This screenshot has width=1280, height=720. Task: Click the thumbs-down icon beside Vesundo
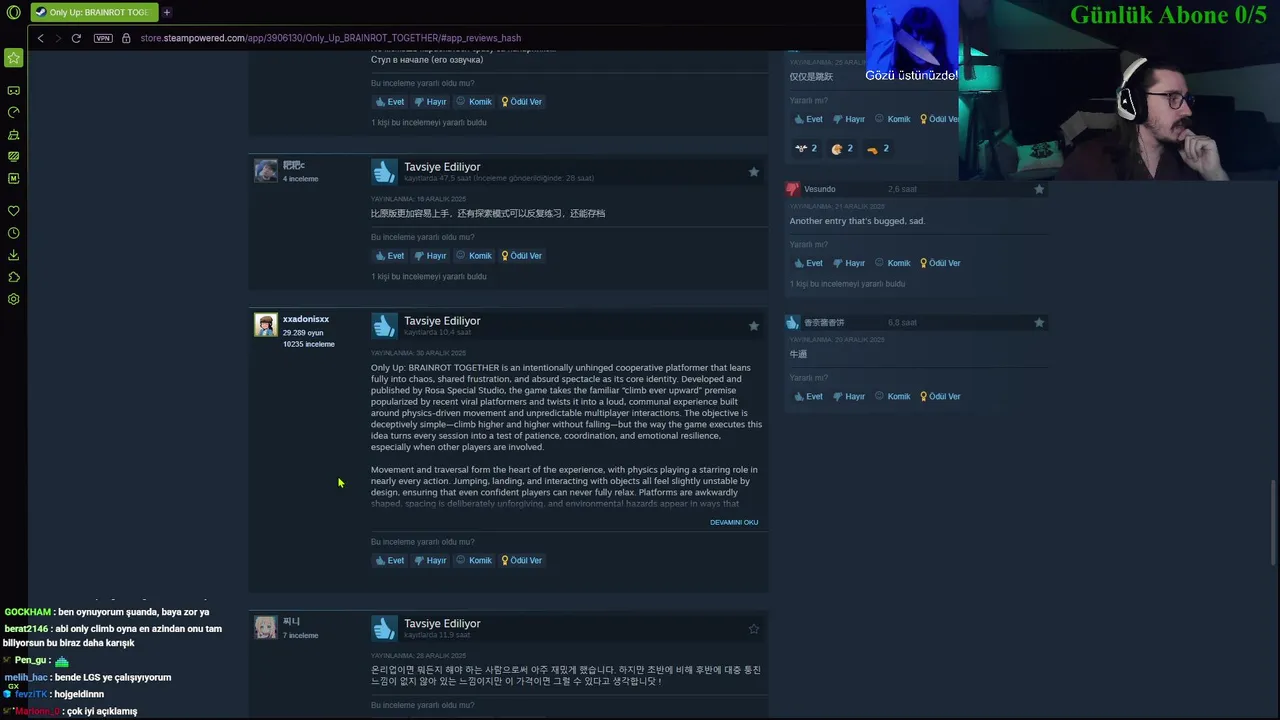[x=793, y=189]
